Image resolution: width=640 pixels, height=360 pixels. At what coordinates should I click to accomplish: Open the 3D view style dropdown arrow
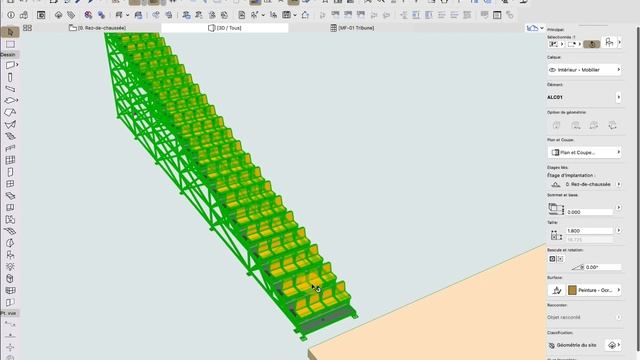click(x=542, y=28)
